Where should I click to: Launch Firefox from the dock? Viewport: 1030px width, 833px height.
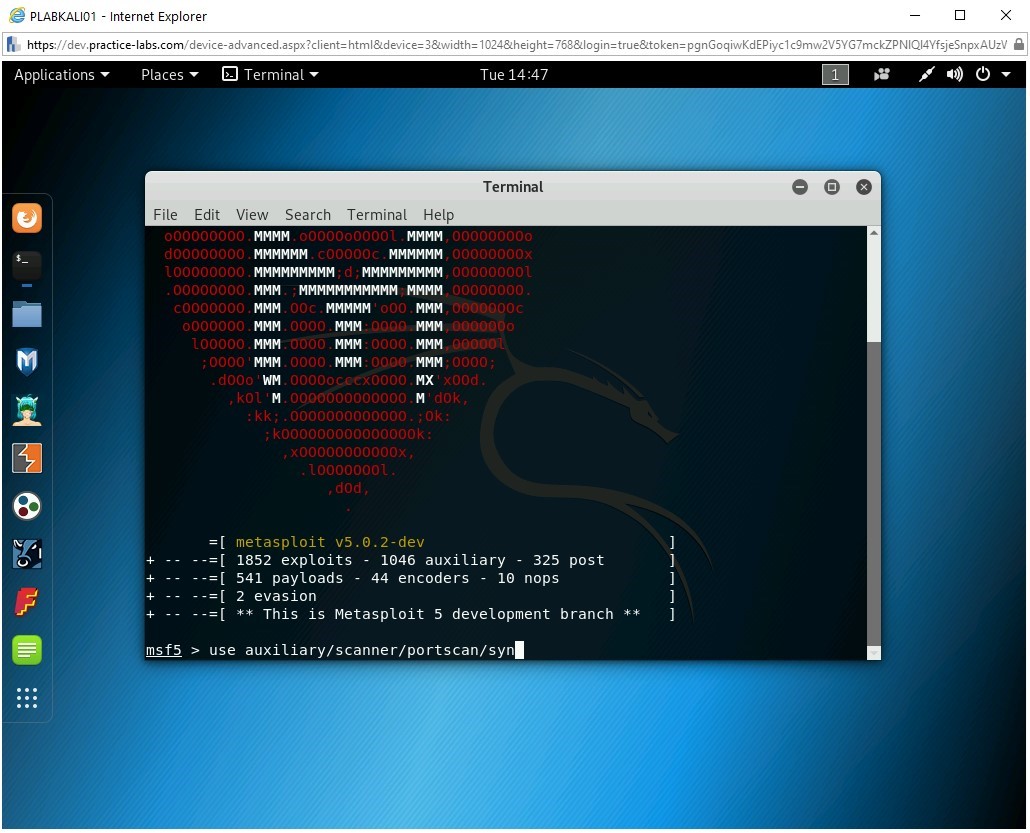click(x=27, y=218)
